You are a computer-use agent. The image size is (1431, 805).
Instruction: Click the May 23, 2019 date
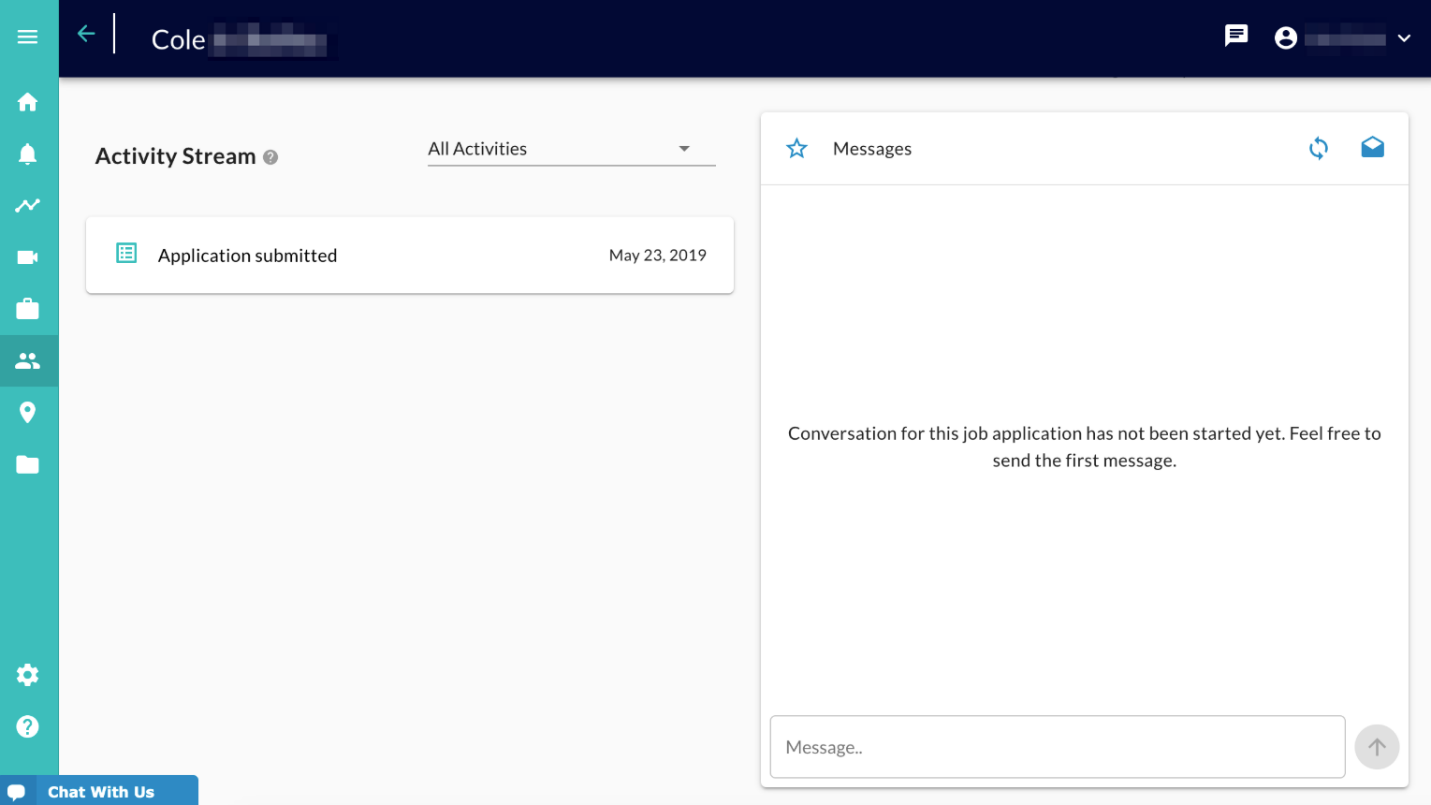(657, 255)
